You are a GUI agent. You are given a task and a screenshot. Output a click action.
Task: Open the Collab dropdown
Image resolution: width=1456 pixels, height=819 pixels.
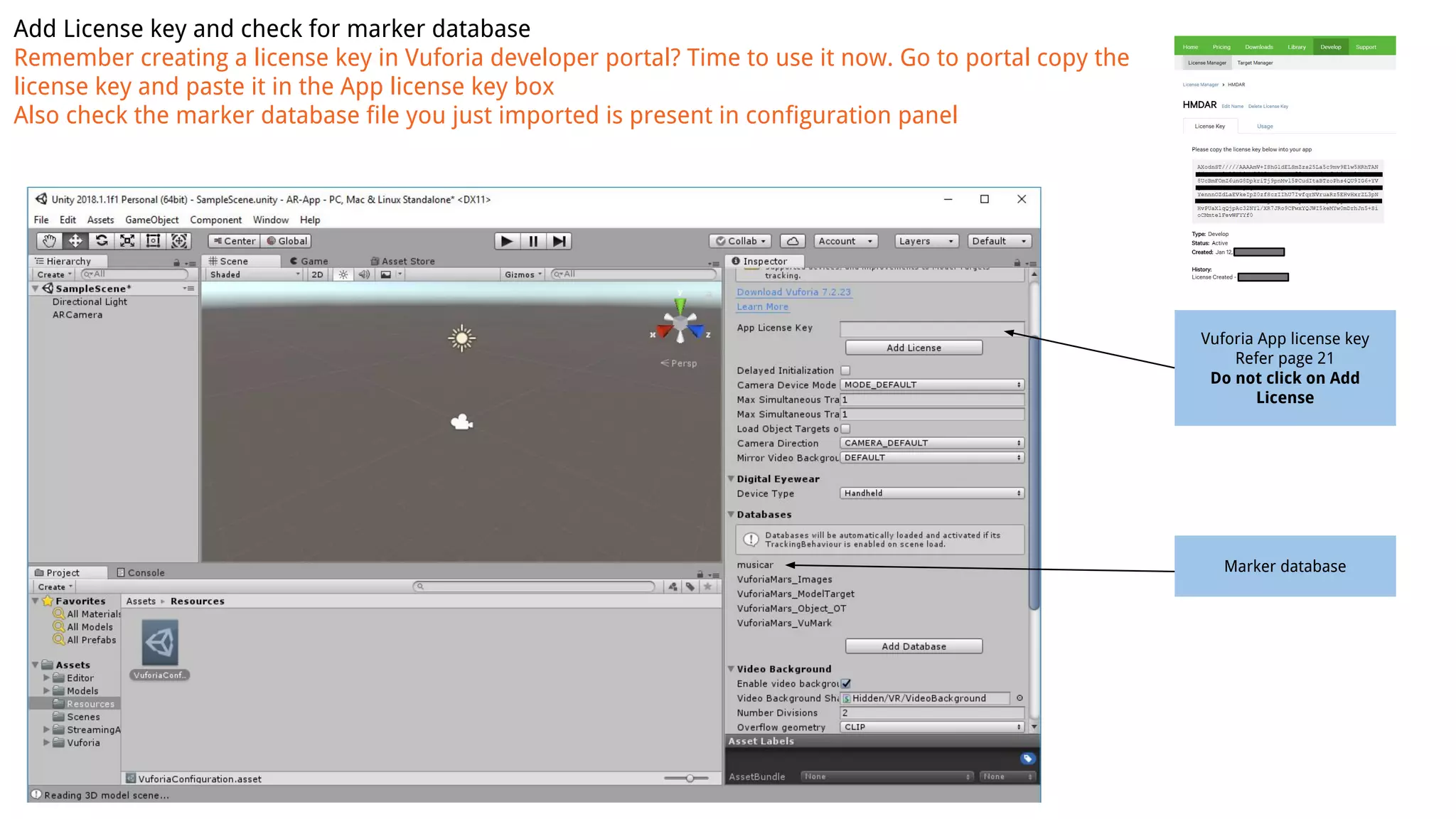[741, 241]
